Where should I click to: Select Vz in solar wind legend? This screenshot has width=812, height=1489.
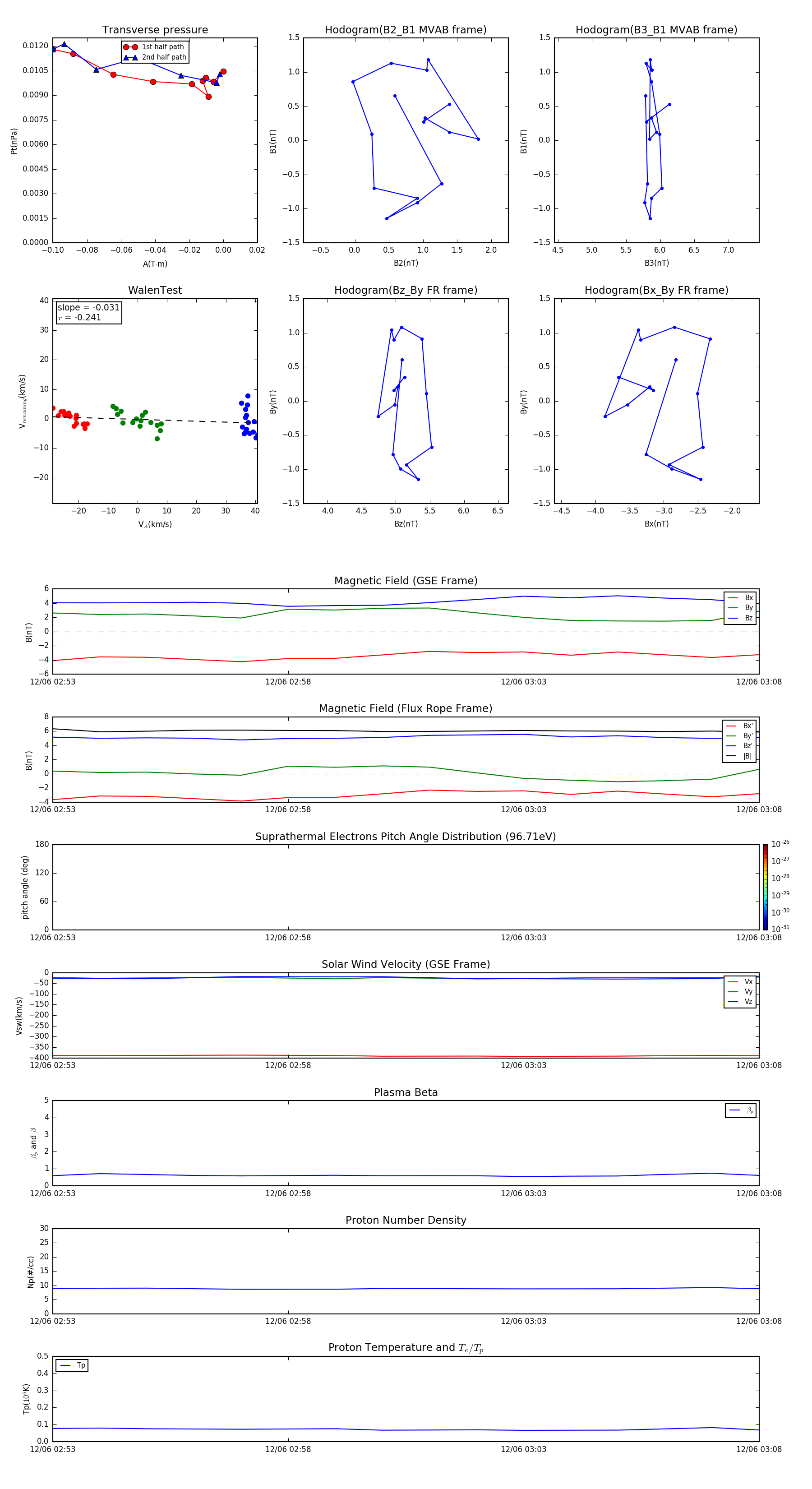click(x=740, y=1002)
